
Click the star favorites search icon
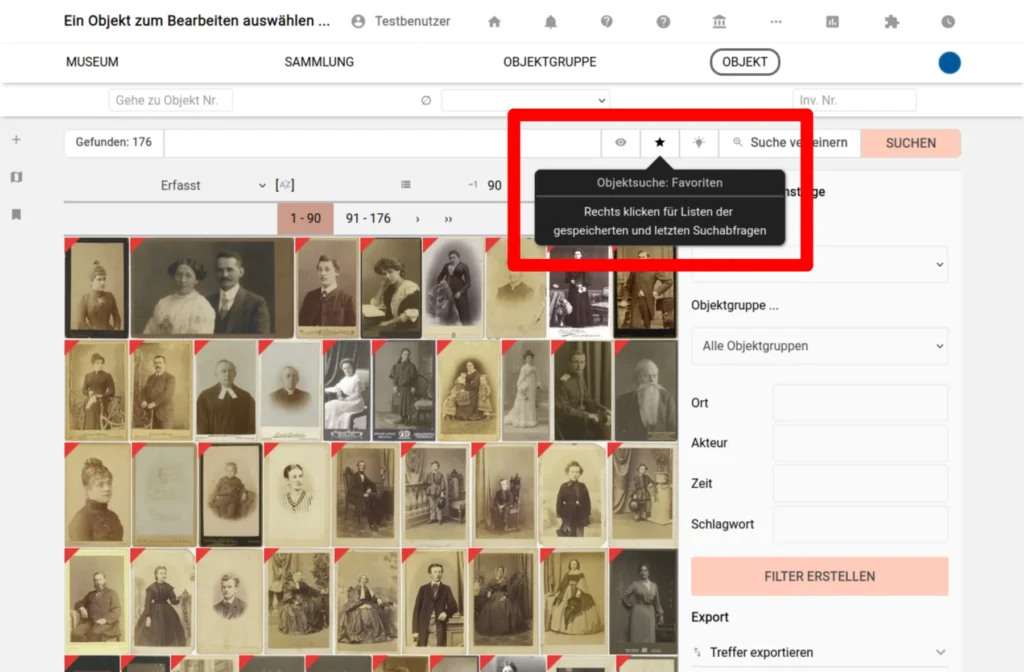660,142
